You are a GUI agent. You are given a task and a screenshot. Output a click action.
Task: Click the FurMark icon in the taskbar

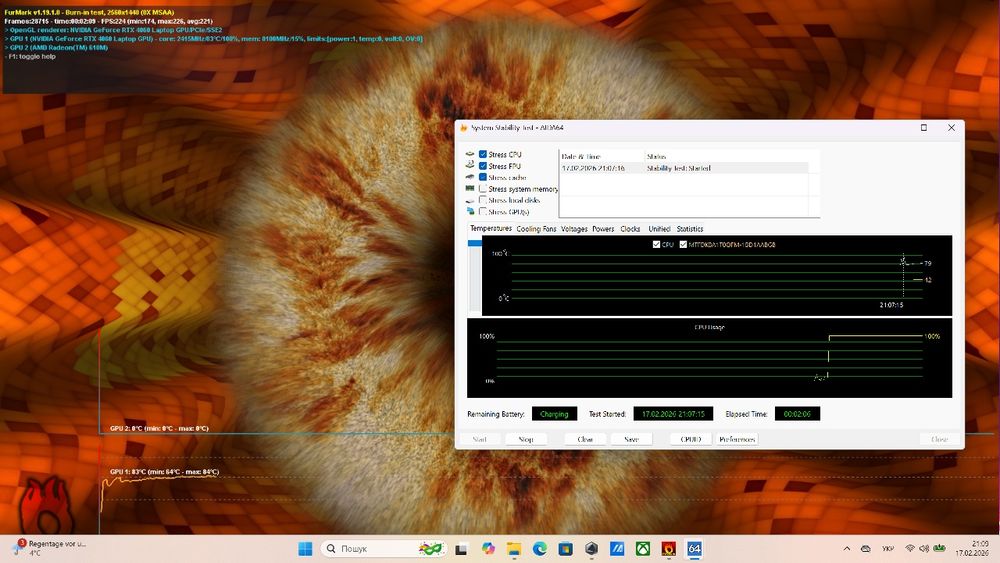668,549
